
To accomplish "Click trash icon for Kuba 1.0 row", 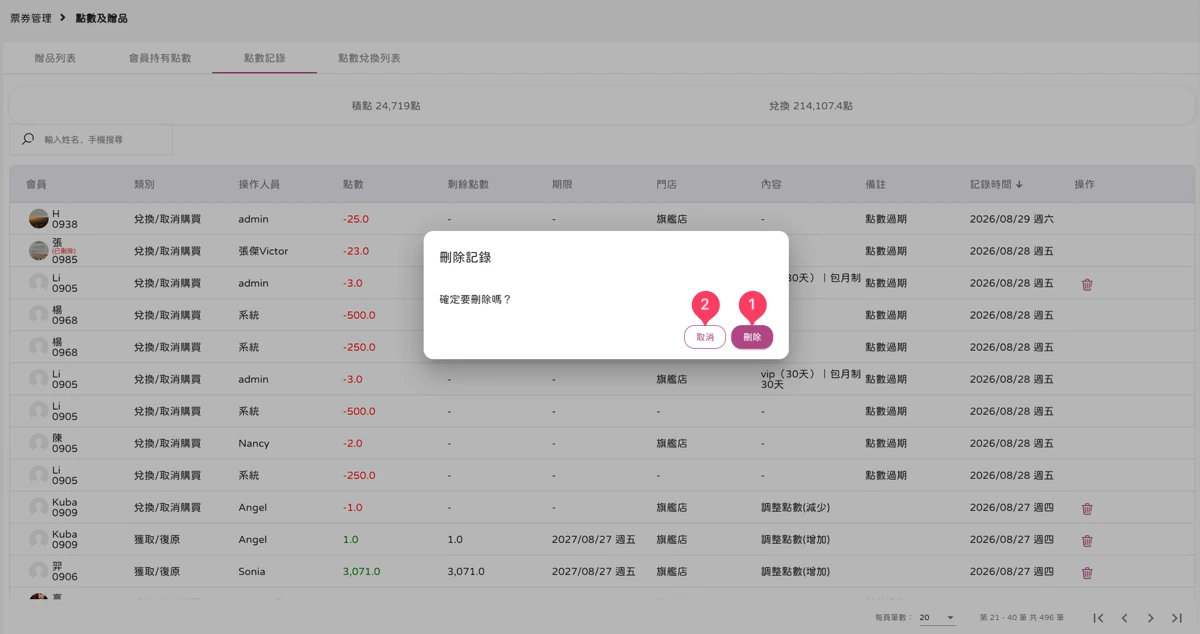I will (1087, 540).
